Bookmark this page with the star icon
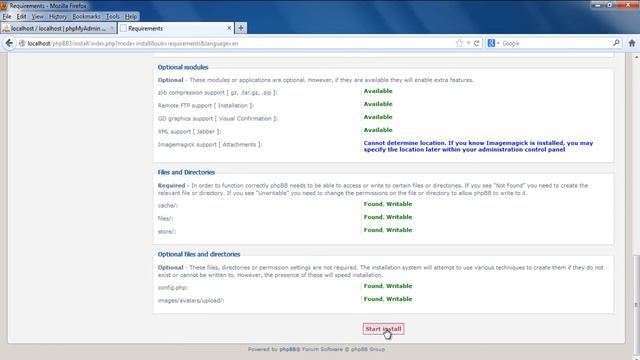 (x=459, y=43)
